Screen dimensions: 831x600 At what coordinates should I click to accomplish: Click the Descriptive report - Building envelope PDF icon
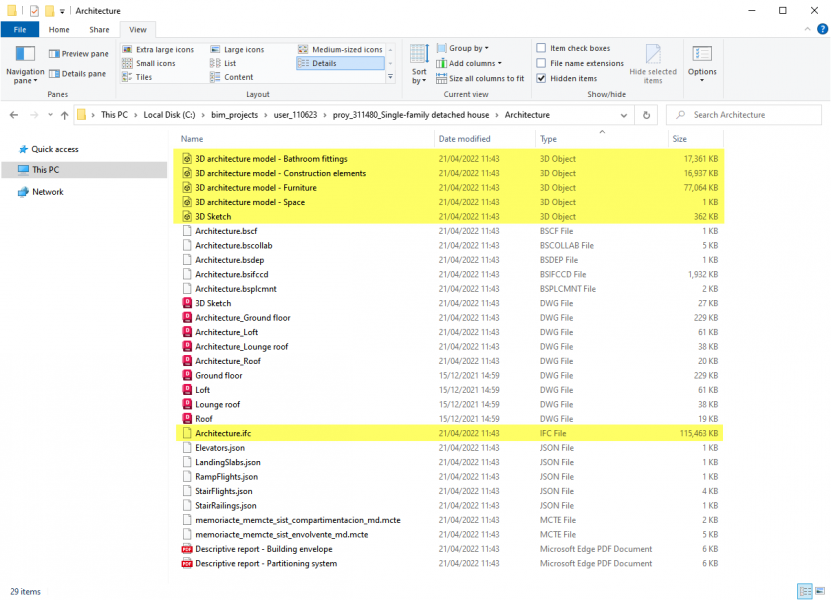click(187, 549)
